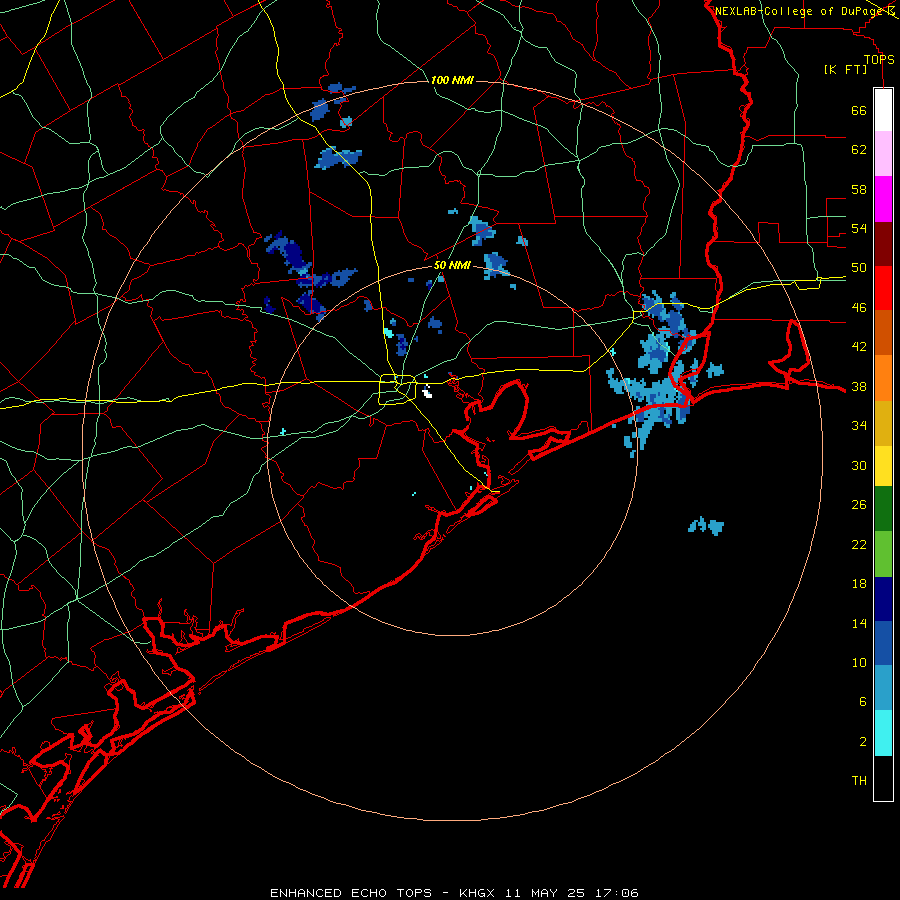This screenshot has height=900, width=900.
Task: Click the "10" legend value
Action: (x=859, y=662)
